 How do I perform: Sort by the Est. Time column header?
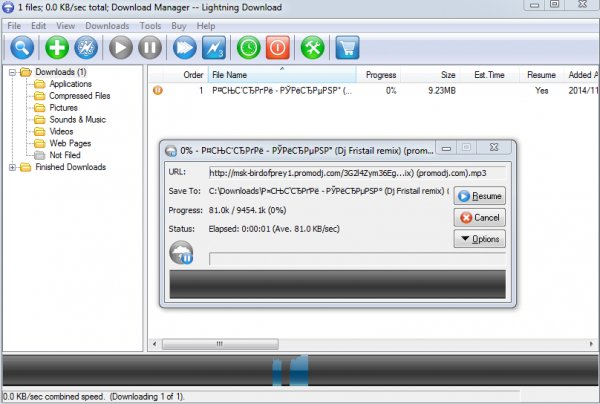tap(489, 75)
